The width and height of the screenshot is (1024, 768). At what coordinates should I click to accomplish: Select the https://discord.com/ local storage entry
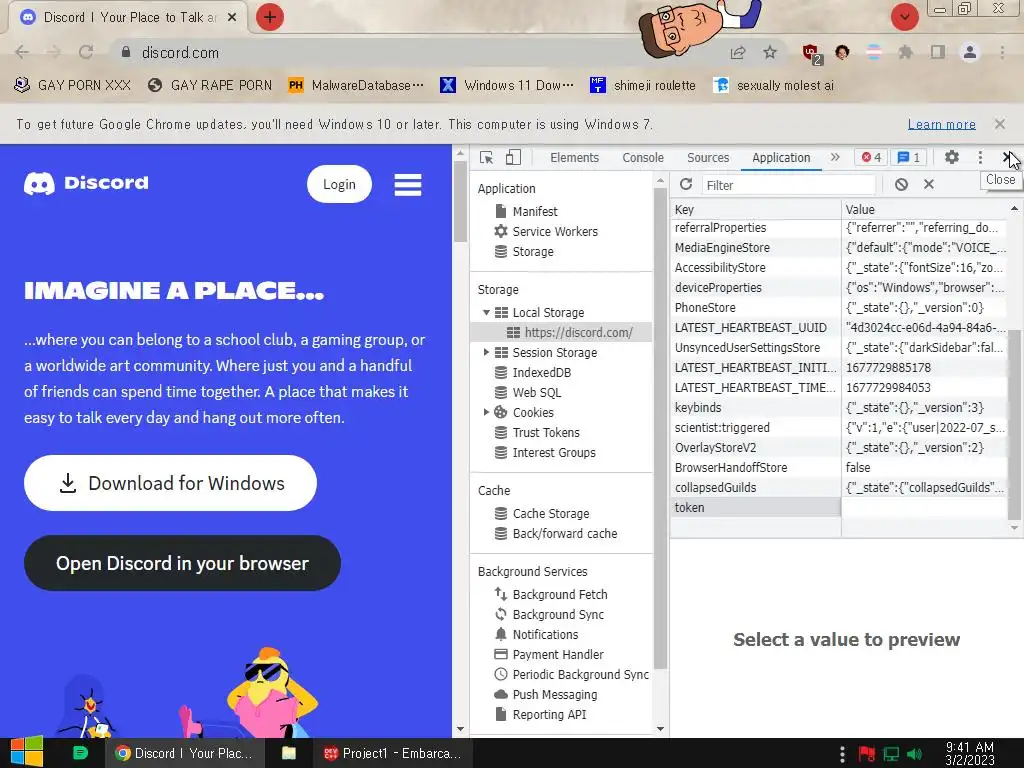[x=562, y=332]
